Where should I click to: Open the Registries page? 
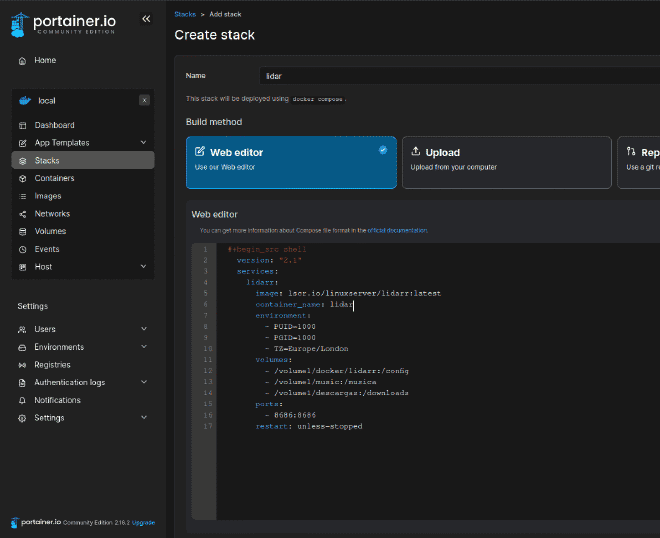pos(52,365)
